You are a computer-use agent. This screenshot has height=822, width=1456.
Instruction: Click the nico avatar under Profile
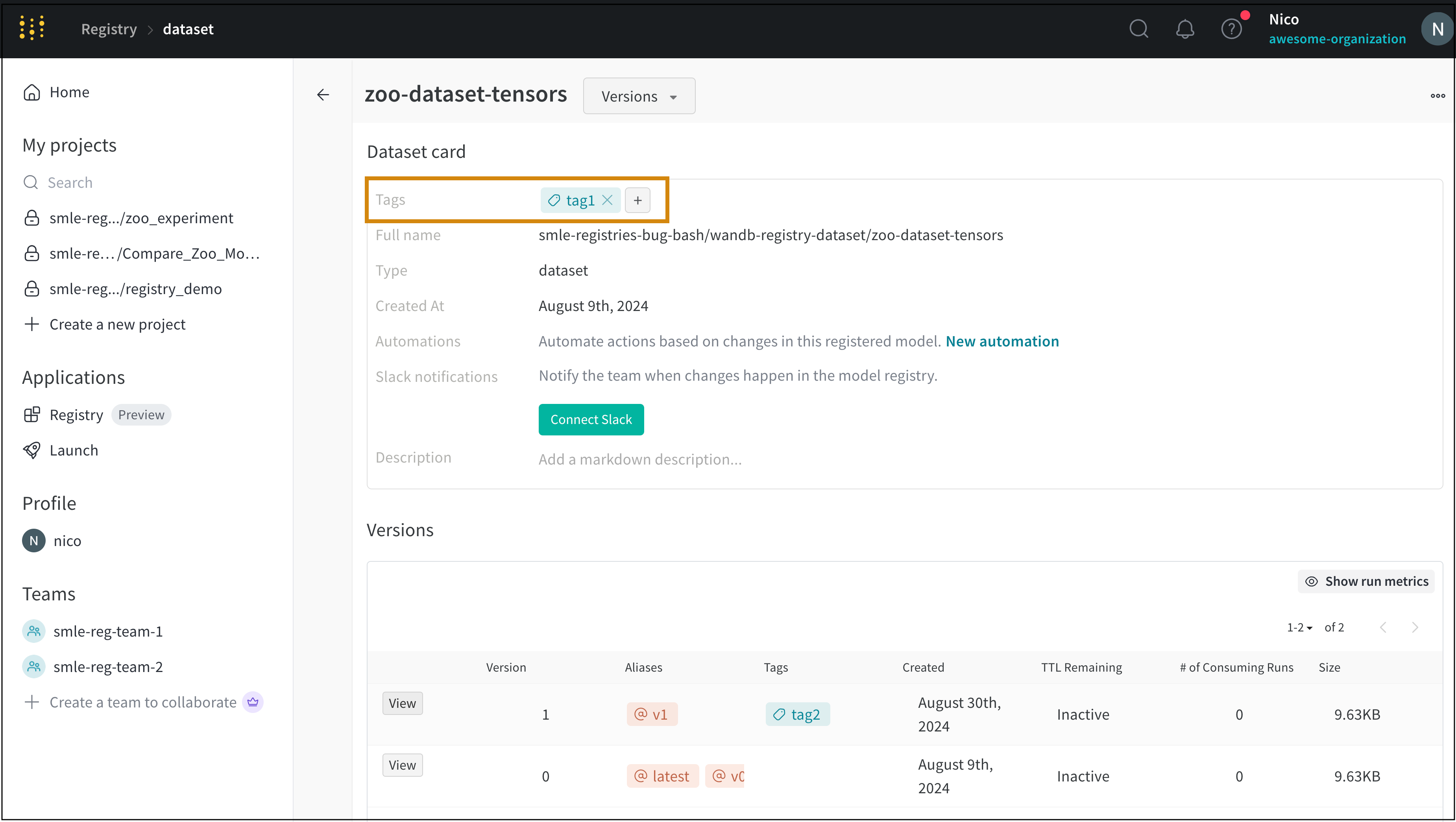(33, 541)
